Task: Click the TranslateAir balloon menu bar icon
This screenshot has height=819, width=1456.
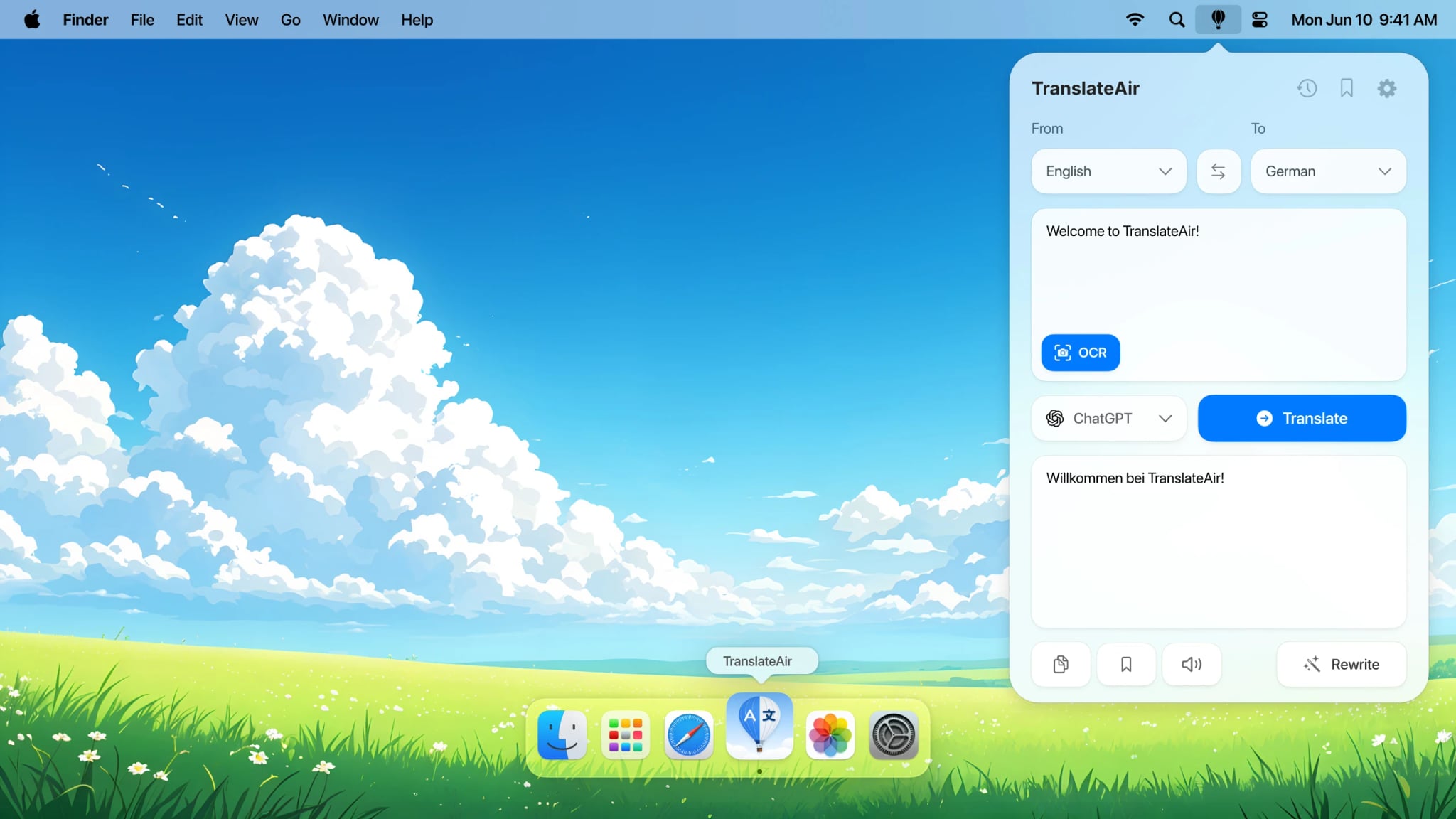Action: pos(1219,19)
